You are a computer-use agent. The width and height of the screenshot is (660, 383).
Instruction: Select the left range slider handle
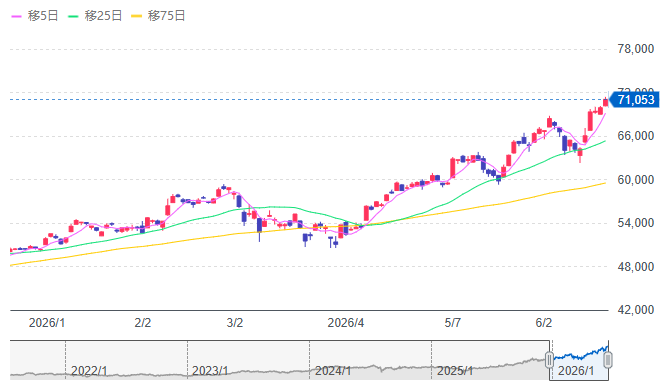click(549, 360)
